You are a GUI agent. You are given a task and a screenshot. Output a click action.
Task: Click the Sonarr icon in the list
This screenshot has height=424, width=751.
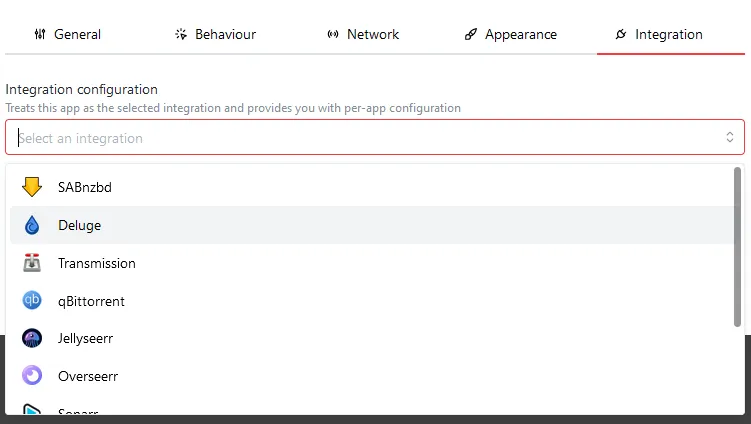(32, 409)
